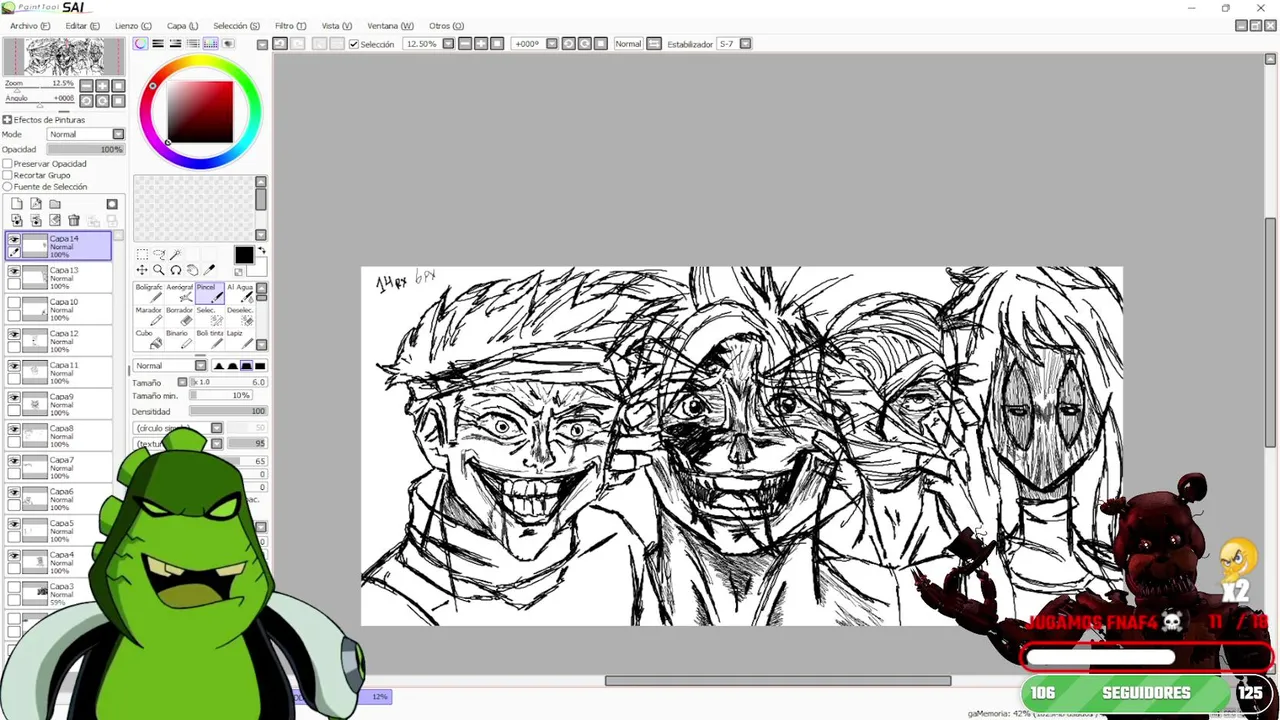This screenshot has height=720, width=1280.
Task: Select the Boli tinta ink pen tool
Action: pos(210,339)
